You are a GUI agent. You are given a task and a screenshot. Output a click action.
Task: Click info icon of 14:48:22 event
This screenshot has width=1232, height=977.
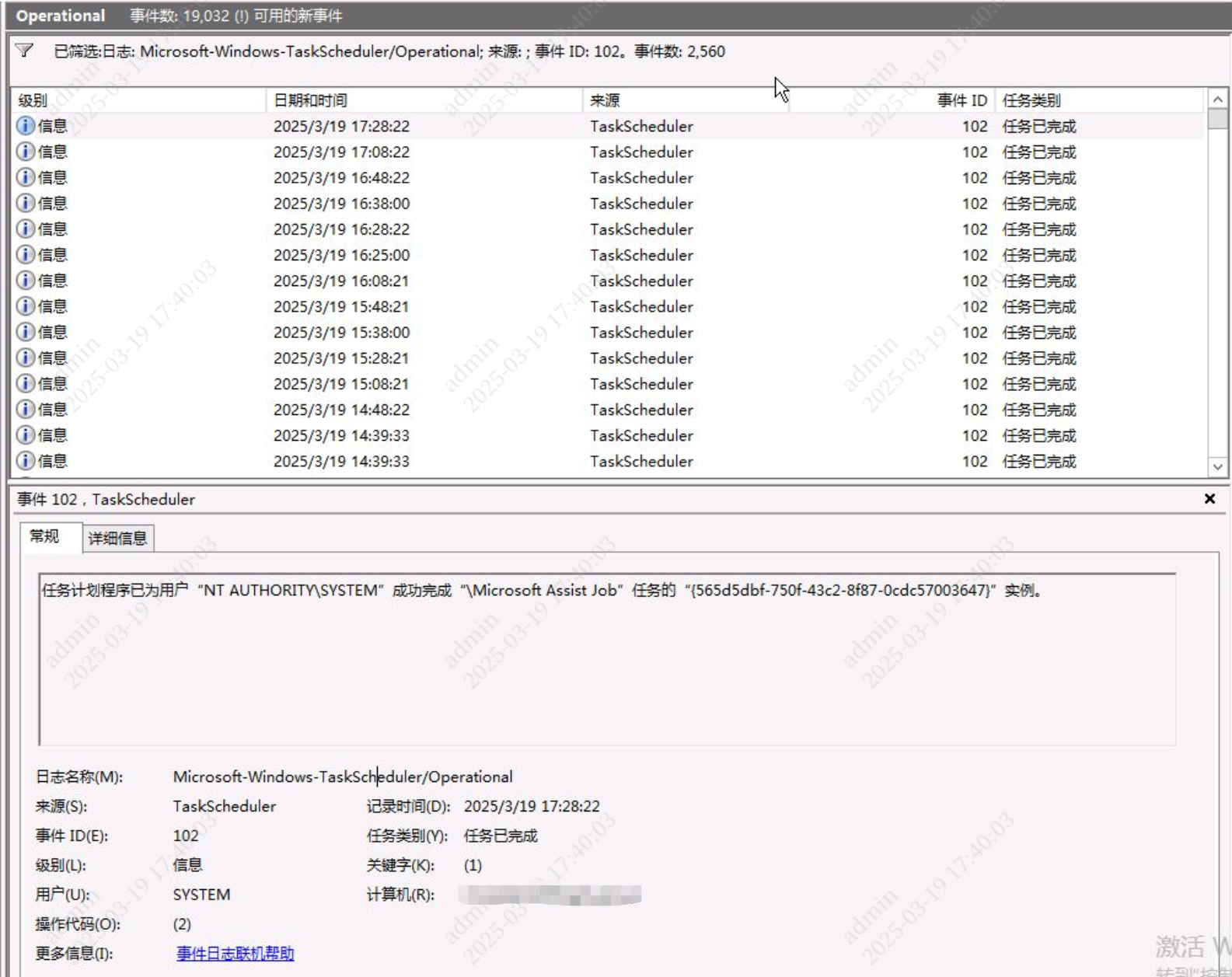pyautogui.click(x=26, y=410)
